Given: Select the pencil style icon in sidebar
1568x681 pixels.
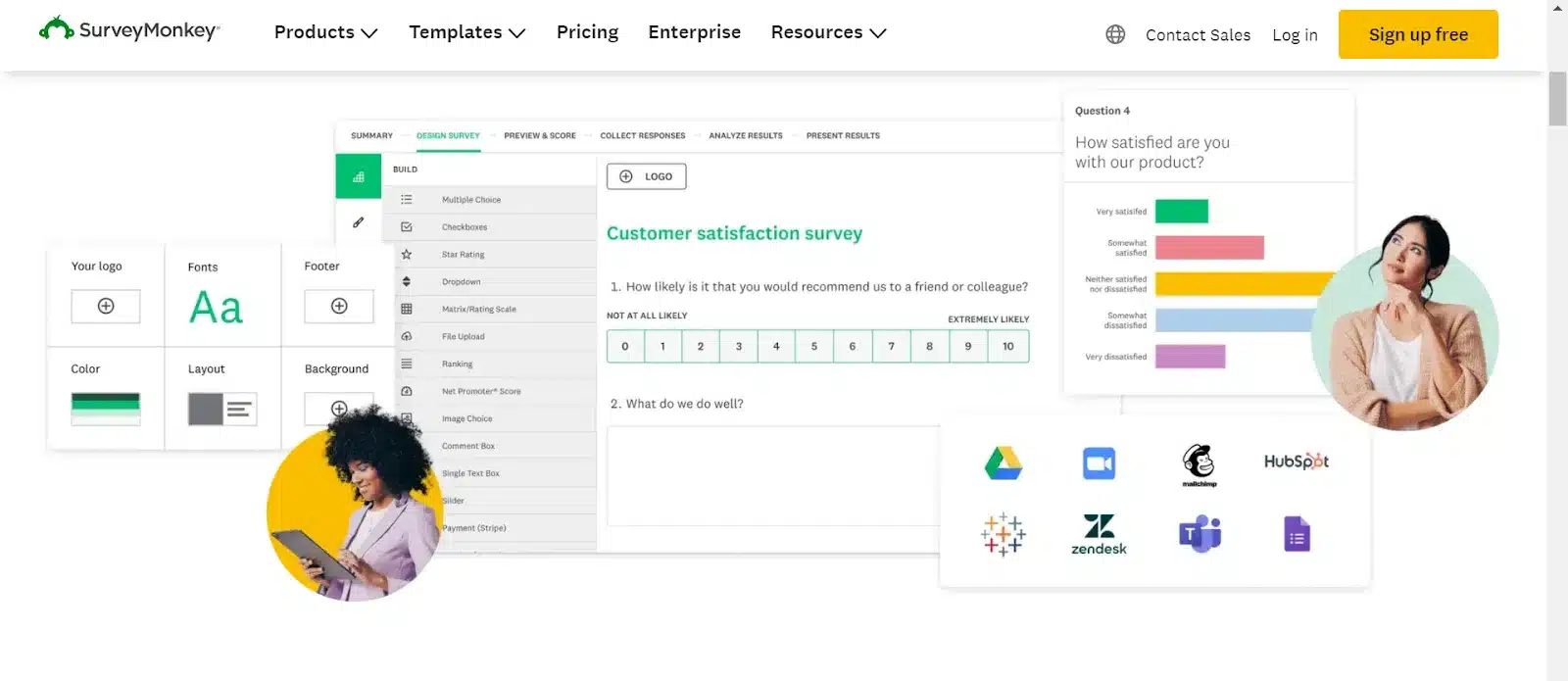Looking at the screenshot, I should click(x=358, y=222).
